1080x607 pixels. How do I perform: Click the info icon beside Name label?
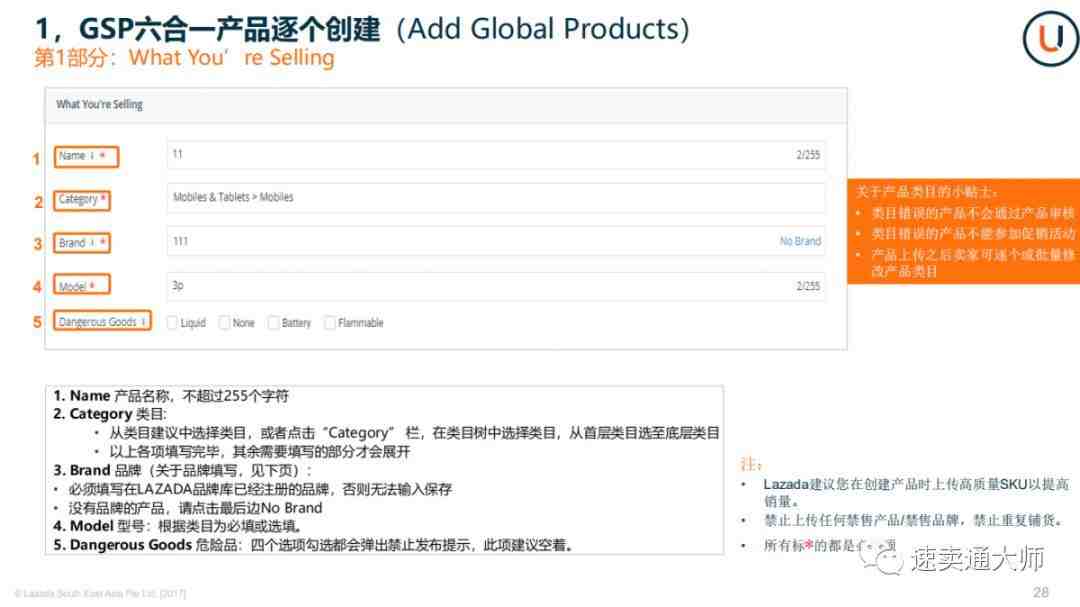tap(92, 156)
